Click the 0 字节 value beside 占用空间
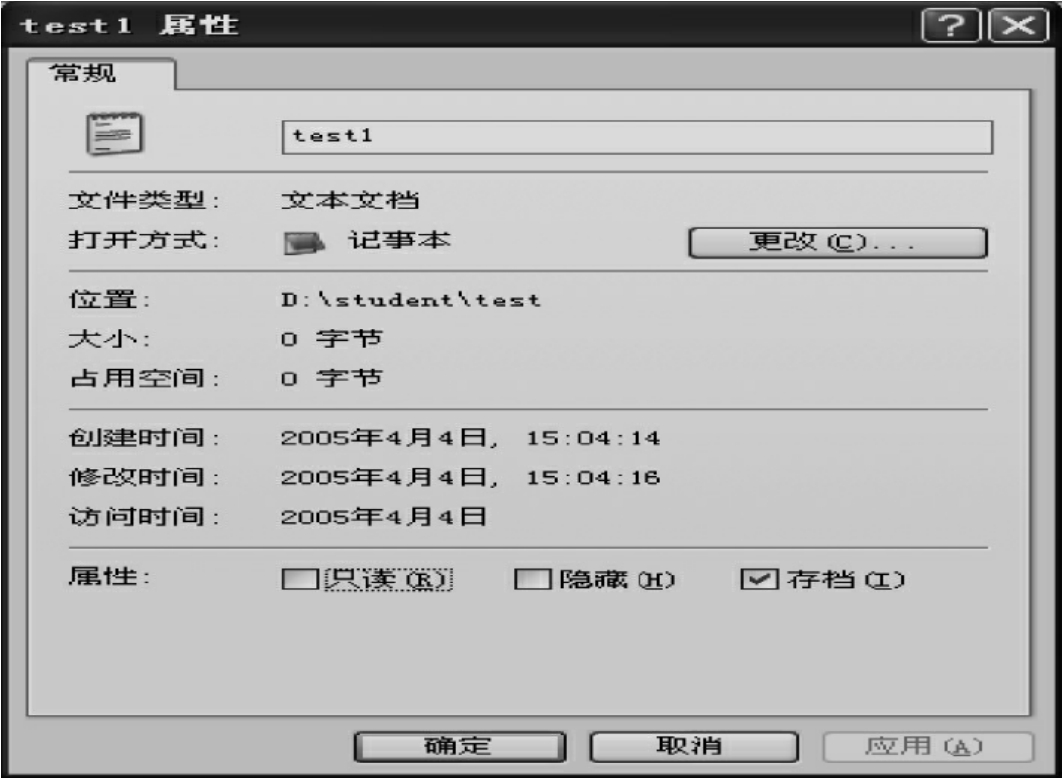This screenshot has width=1062, height=778. (332, 377)
